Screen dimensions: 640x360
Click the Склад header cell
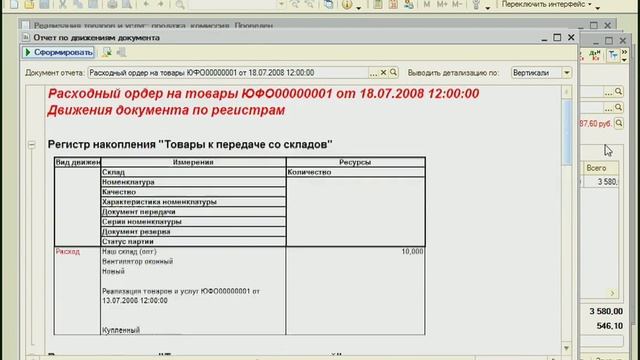click(x=193, y=172)
